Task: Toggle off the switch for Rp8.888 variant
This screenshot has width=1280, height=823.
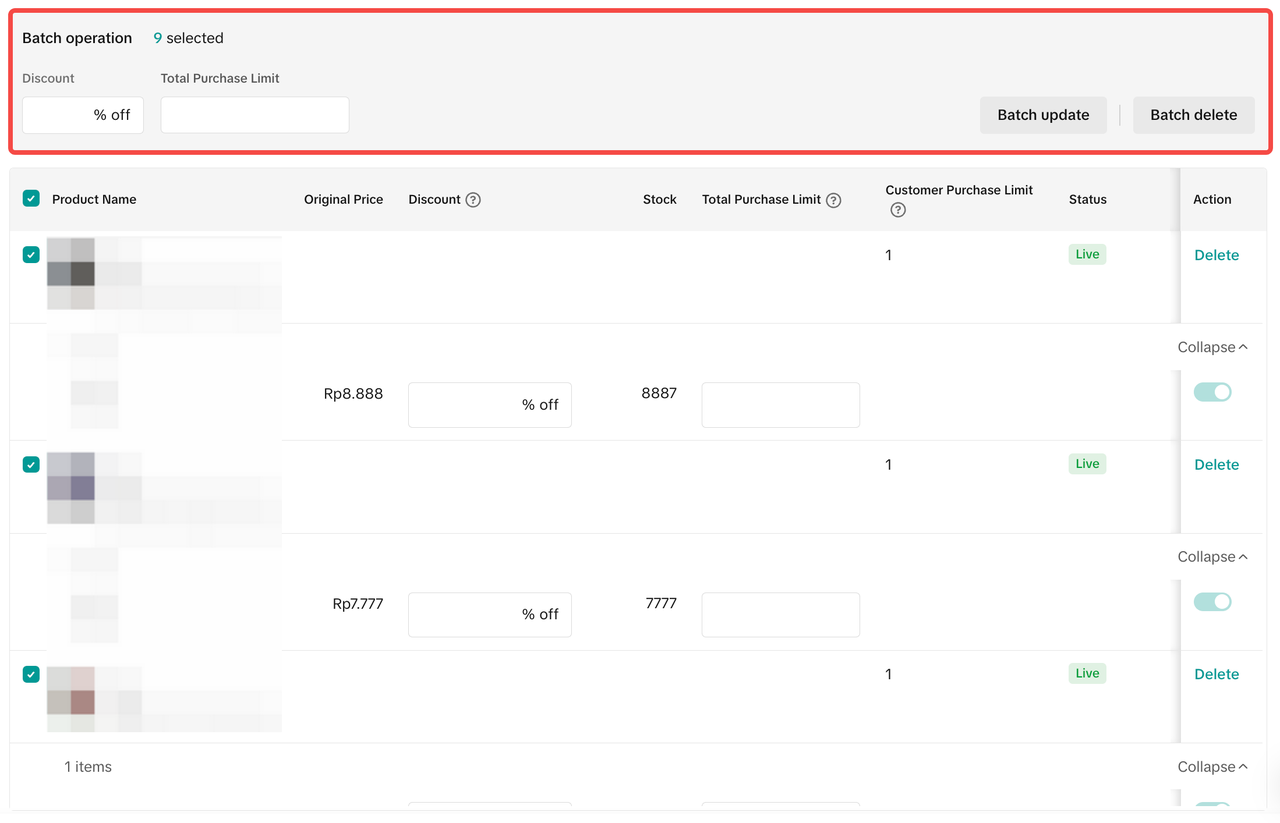Action: click(1212, 392)
